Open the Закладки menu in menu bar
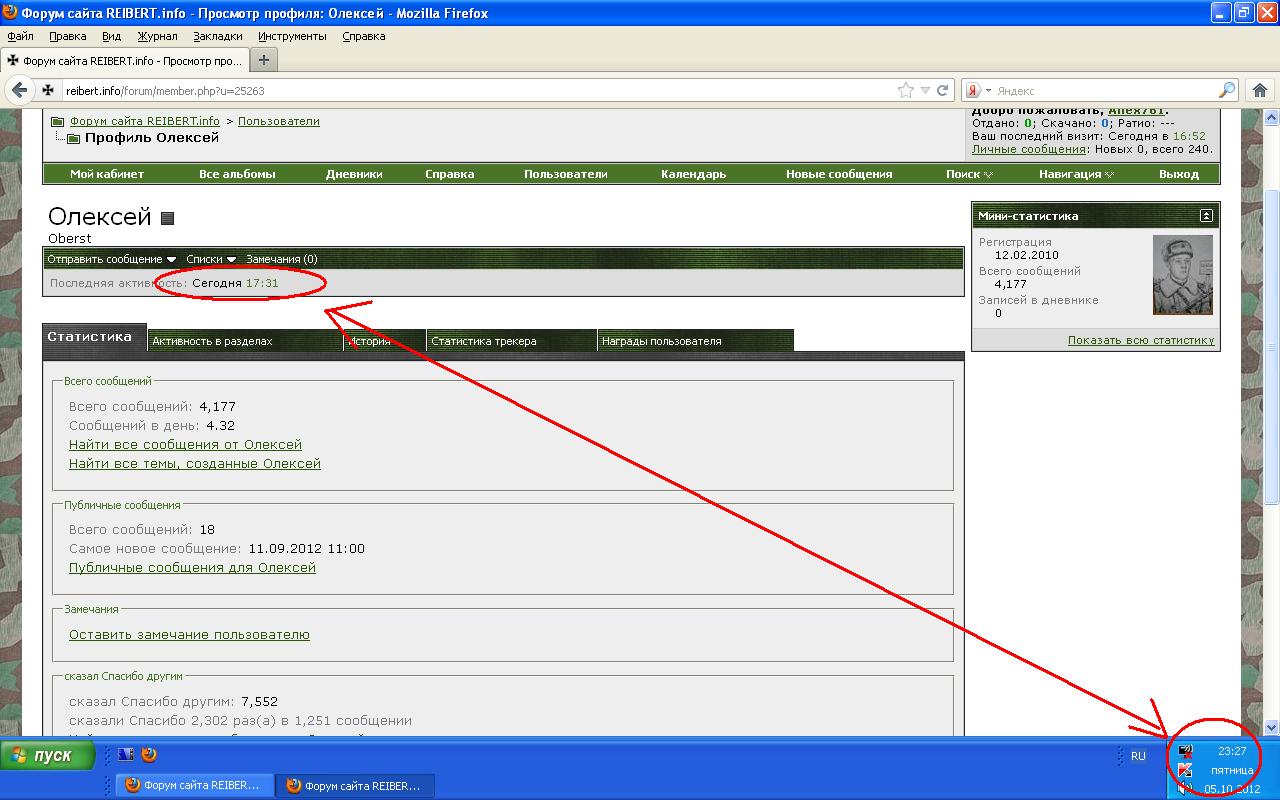The width and height of the screenshot is (1280, 800). (217, 36)
